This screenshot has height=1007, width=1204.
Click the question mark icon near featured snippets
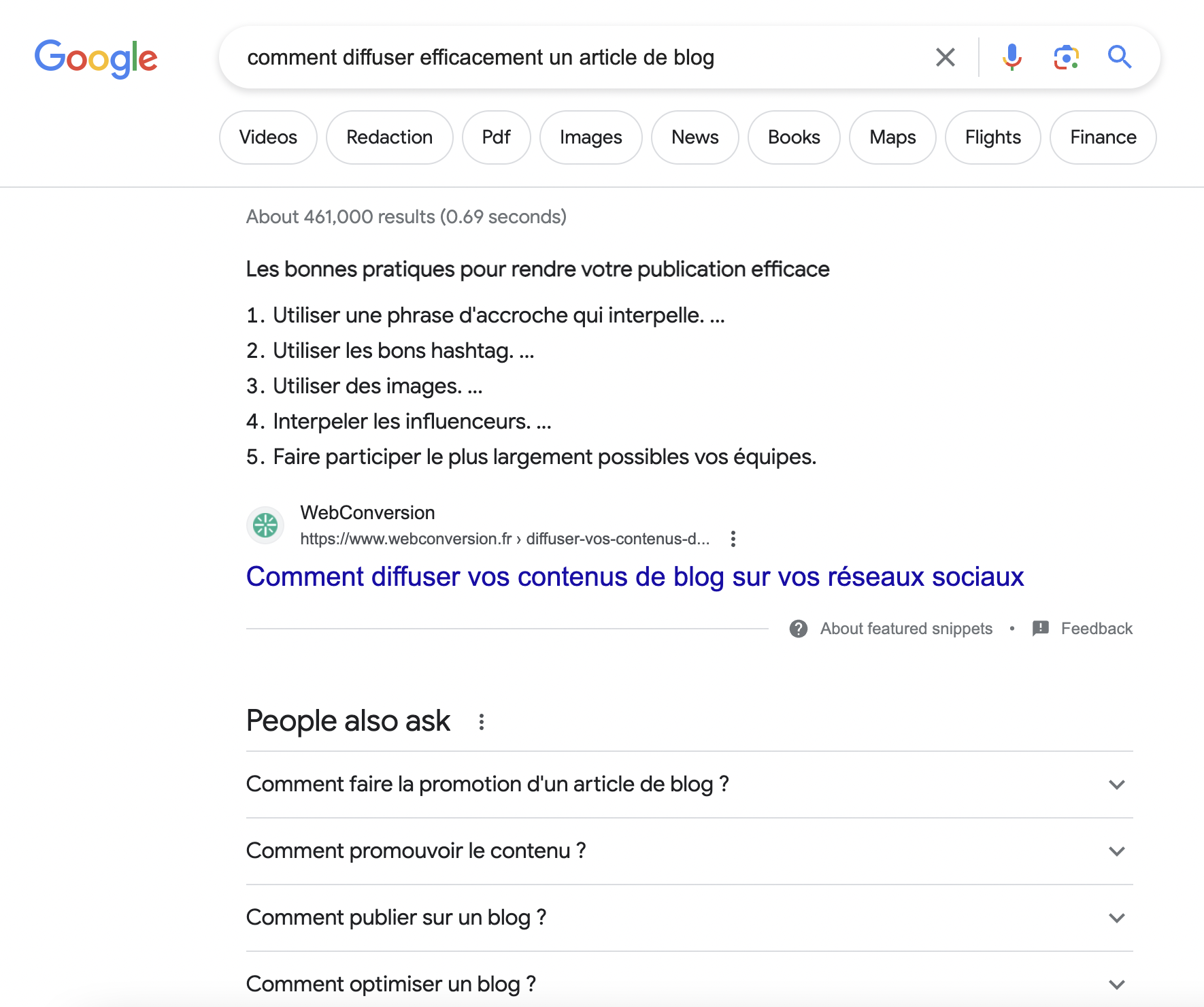tap(799, 628)
